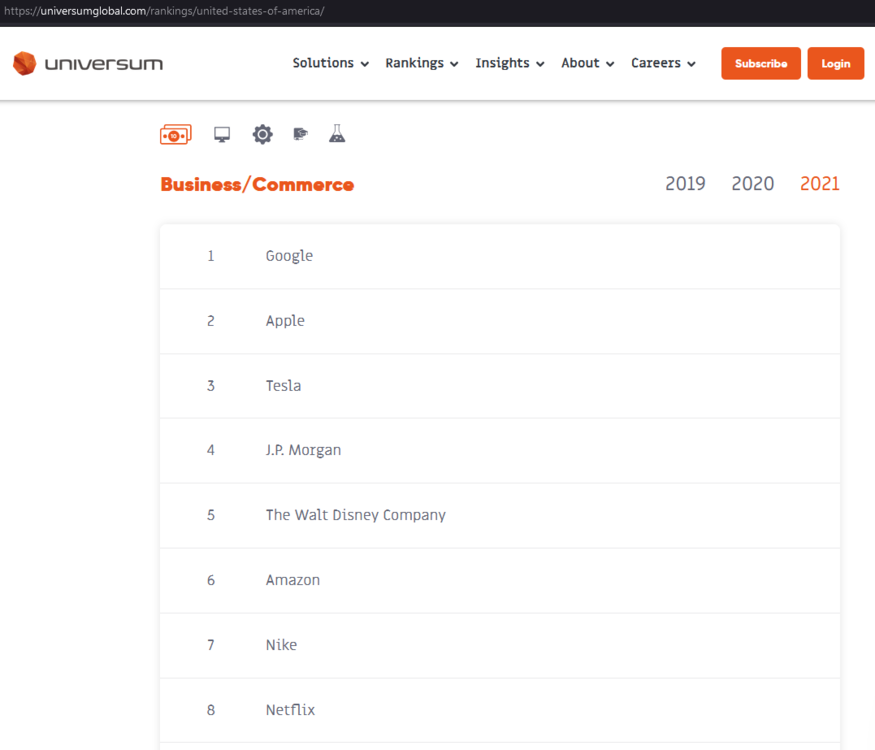Expand the Solutions dropdown menu

[330, 63]
